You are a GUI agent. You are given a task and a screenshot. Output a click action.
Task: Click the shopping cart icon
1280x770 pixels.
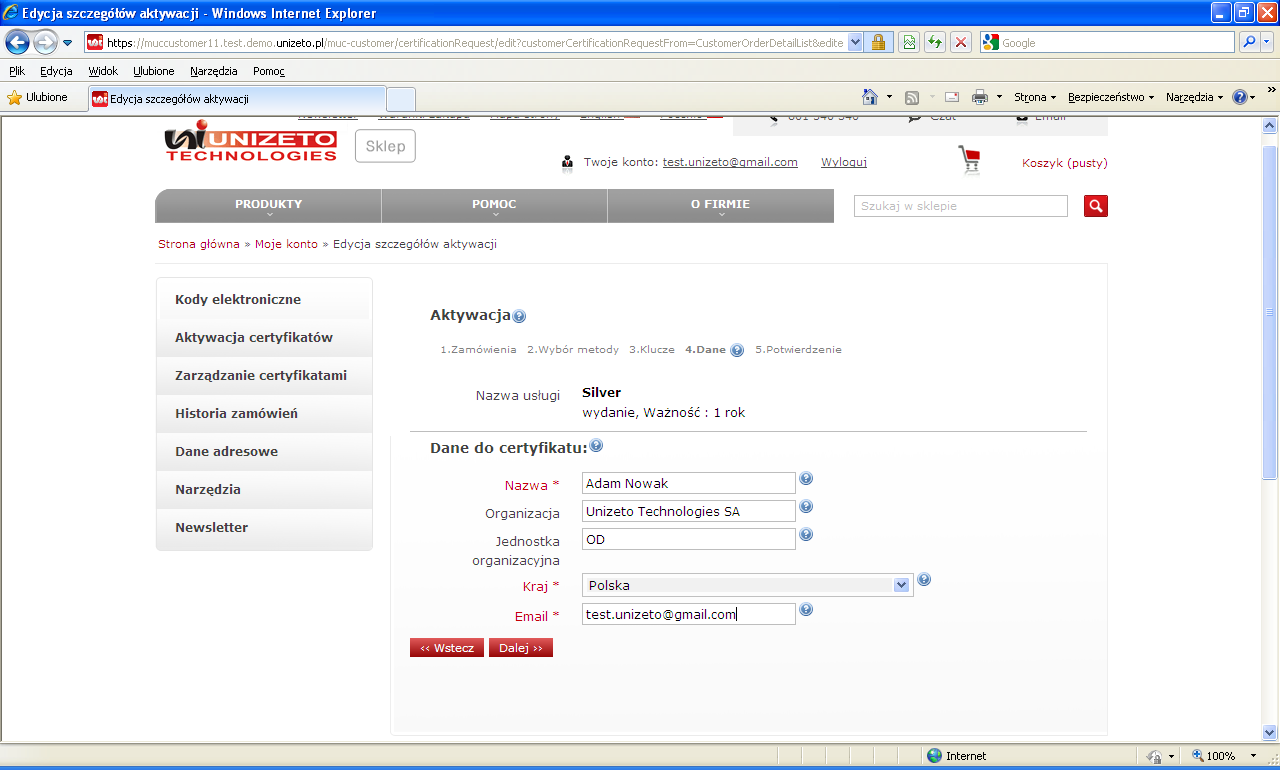click(x=969, y=160)
